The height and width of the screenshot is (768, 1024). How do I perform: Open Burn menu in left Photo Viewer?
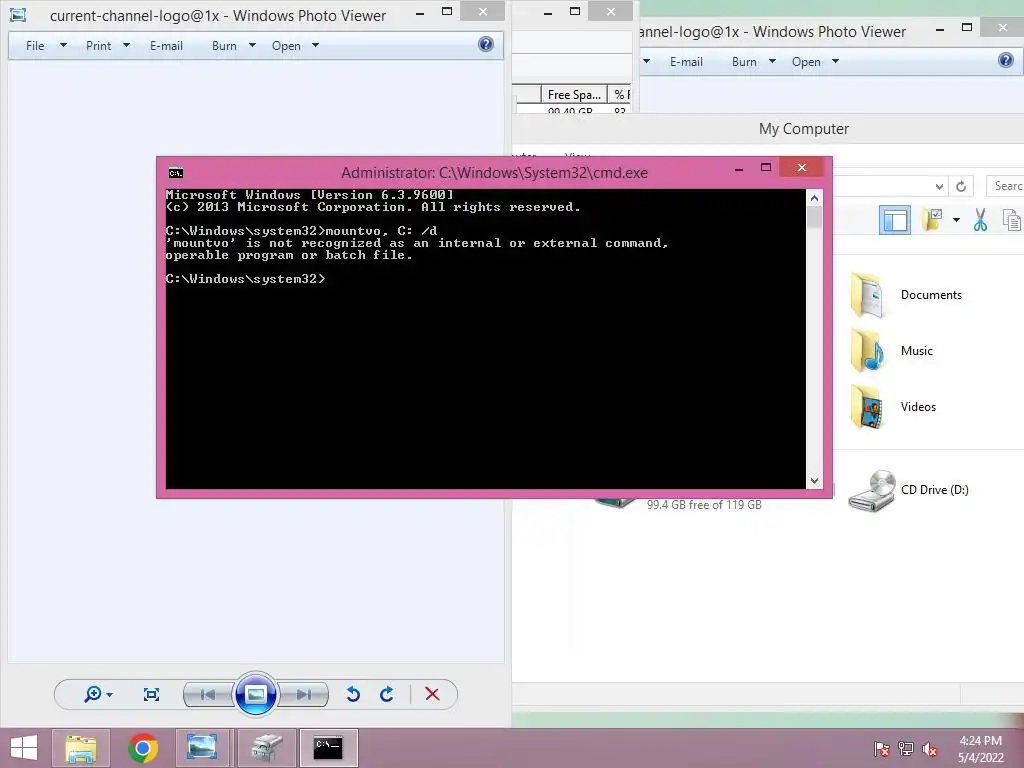224,46
